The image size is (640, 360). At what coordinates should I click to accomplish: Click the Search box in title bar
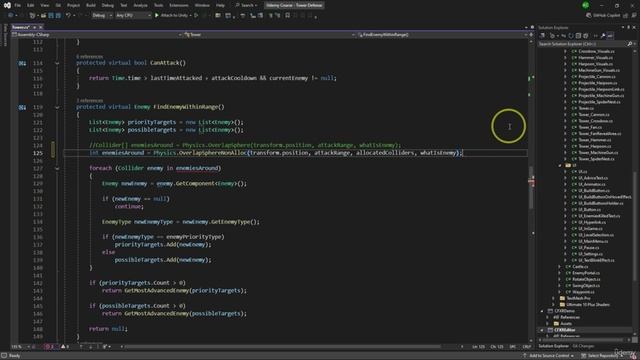click(x=246, y=5)
